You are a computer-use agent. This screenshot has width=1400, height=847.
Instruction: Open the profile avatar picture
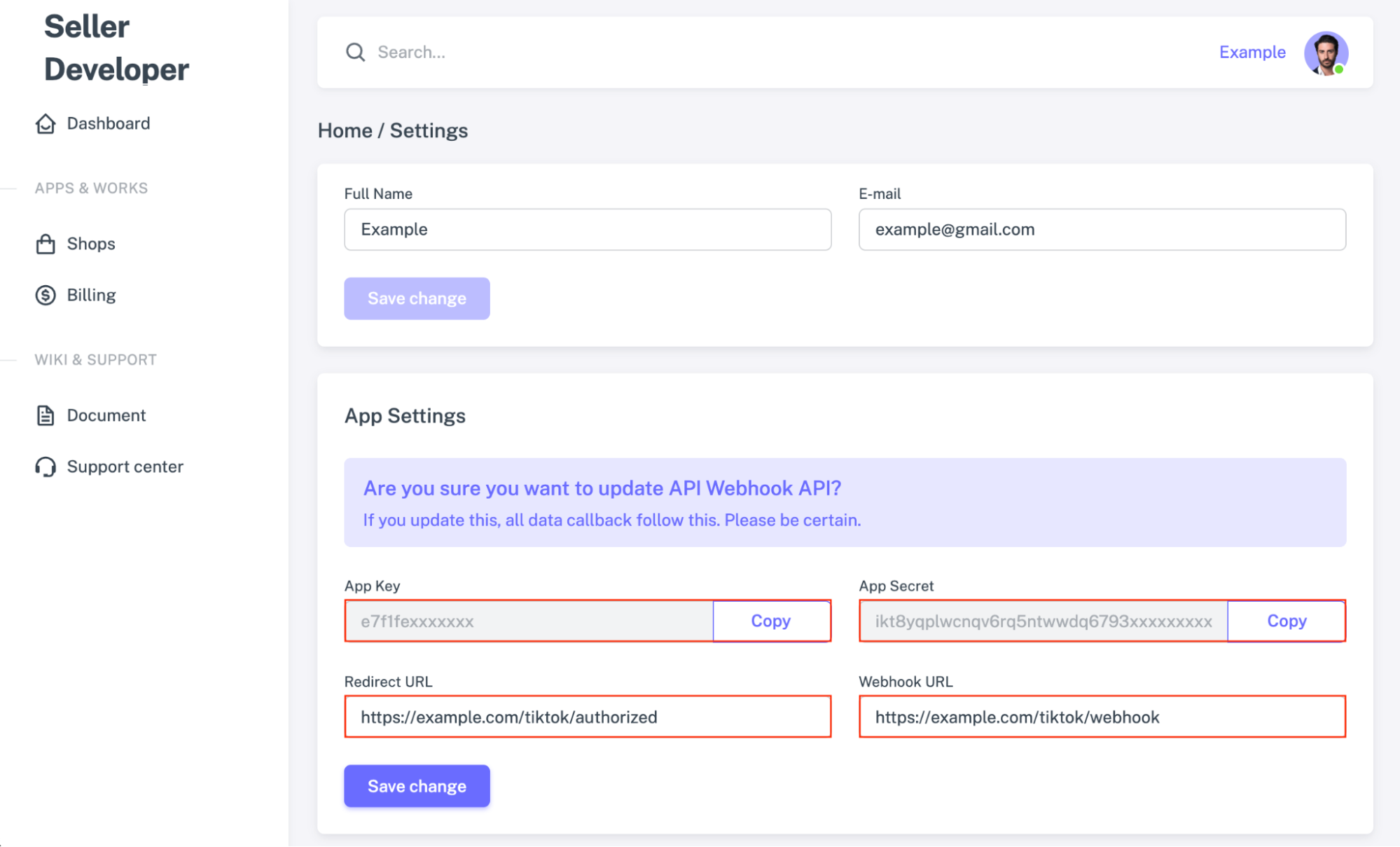pyautogui.click(x=1326, y=53)
